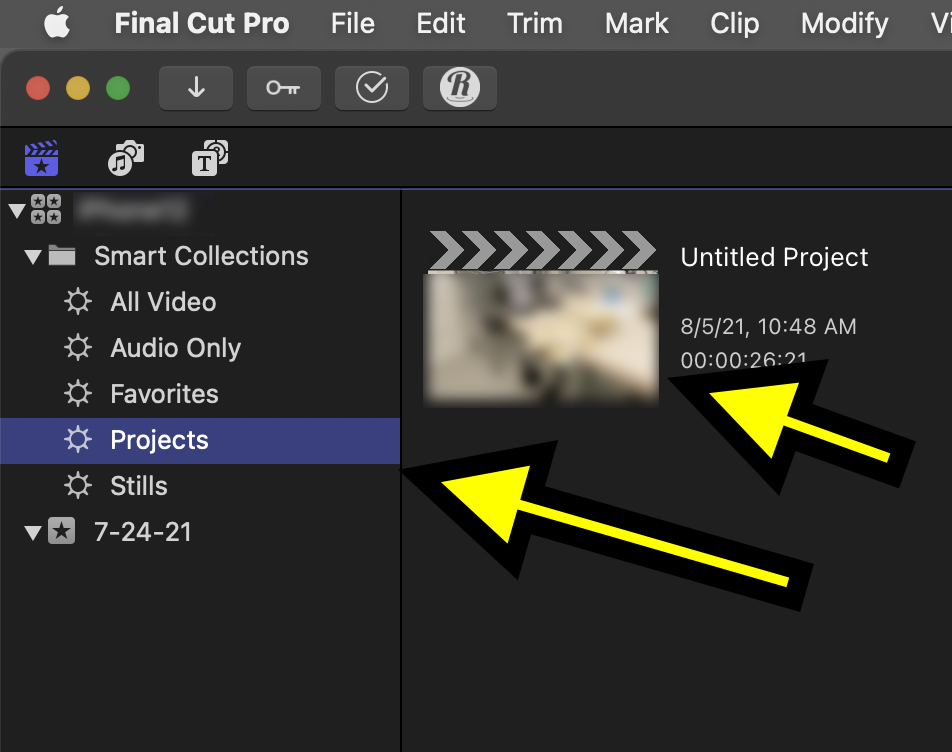Click the All Video gear icon
This screenshot has height=752, width=952.
pos(78,302)
